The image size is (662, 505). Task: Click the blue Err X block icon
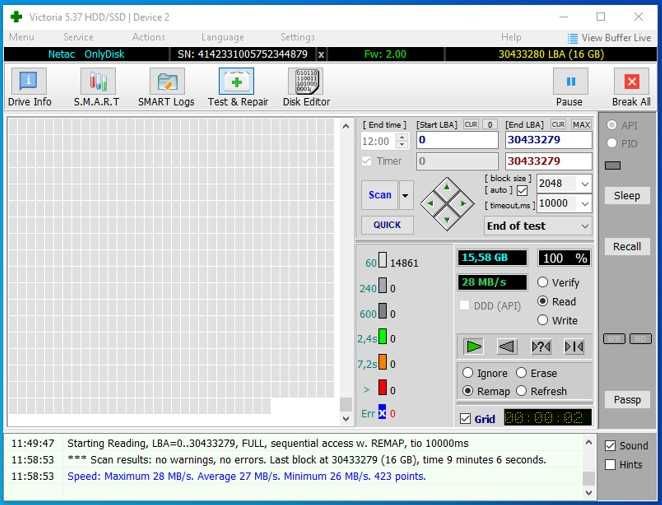382,412
